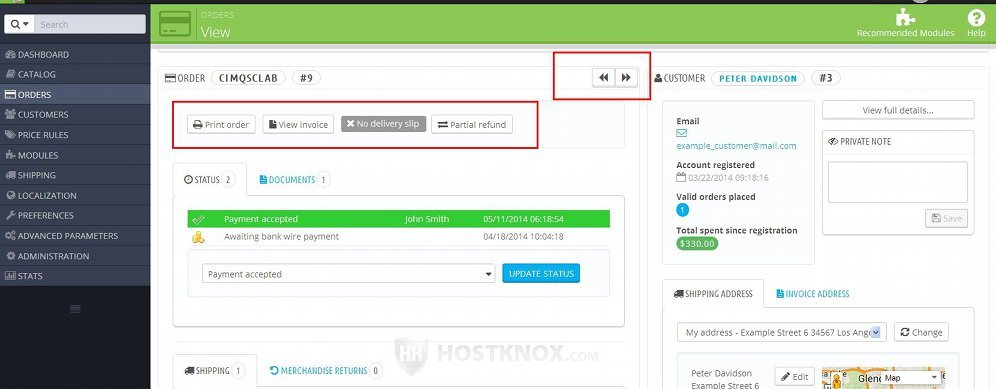Click the sidebar search field
The image size is (996, 389).
[90, 24]
